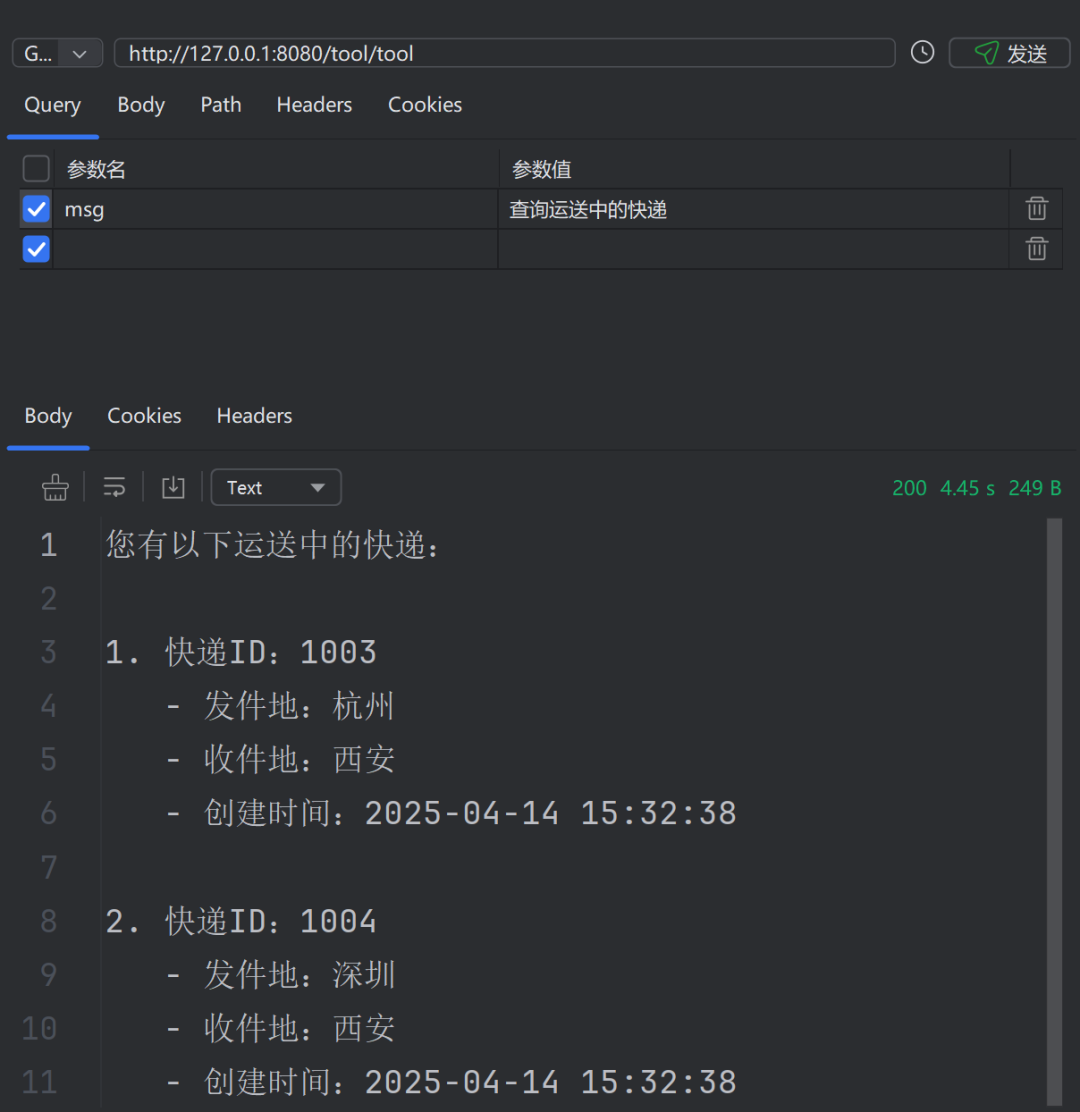Uncheck the msg parameter checkbox
Image resolution: width=1080 pixels, height=1112 pixels.
coord(36,209)
